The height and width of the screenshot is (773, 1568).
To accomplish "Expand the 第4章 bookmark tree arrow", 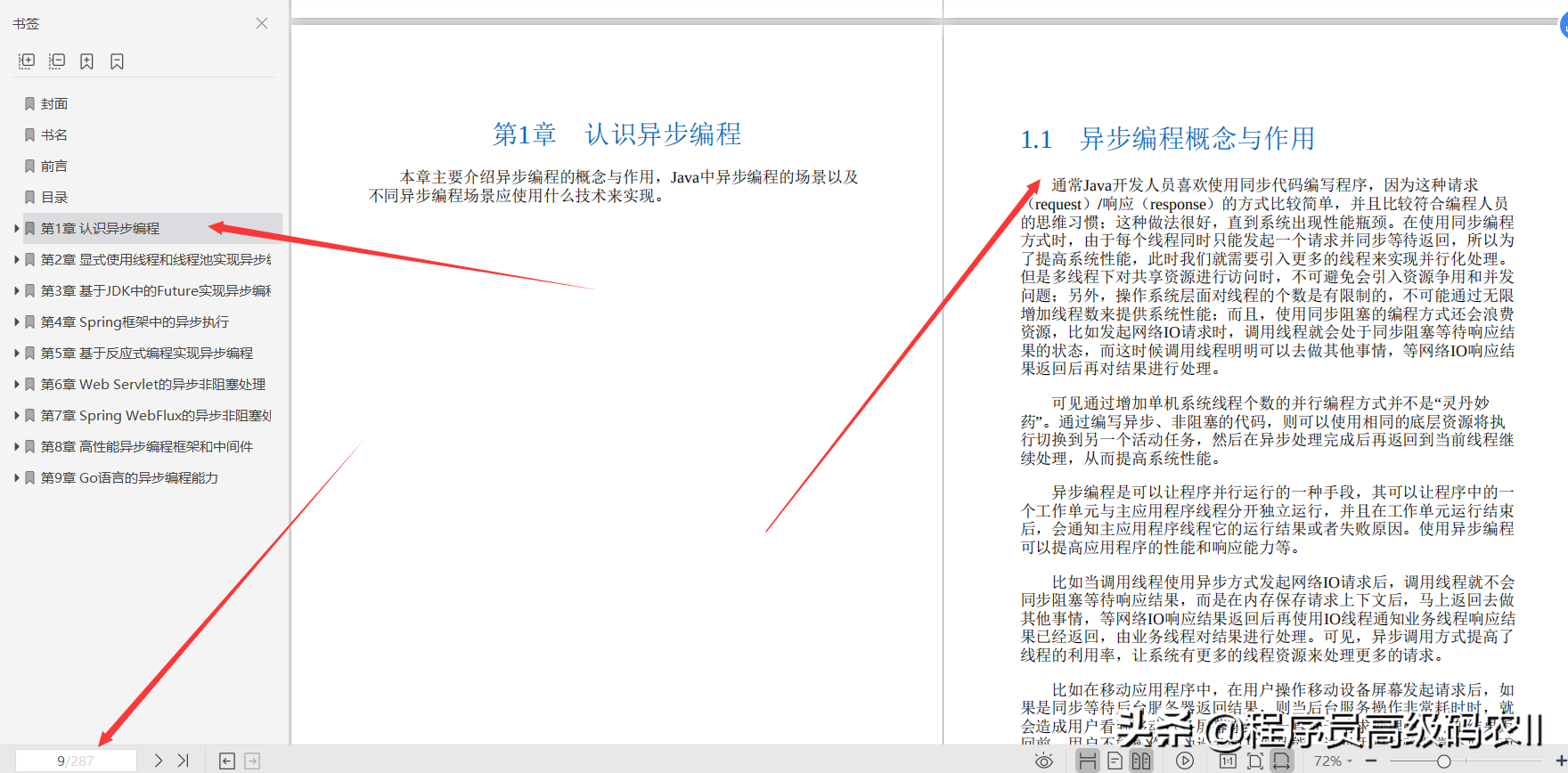I will (x=16, y=322).
